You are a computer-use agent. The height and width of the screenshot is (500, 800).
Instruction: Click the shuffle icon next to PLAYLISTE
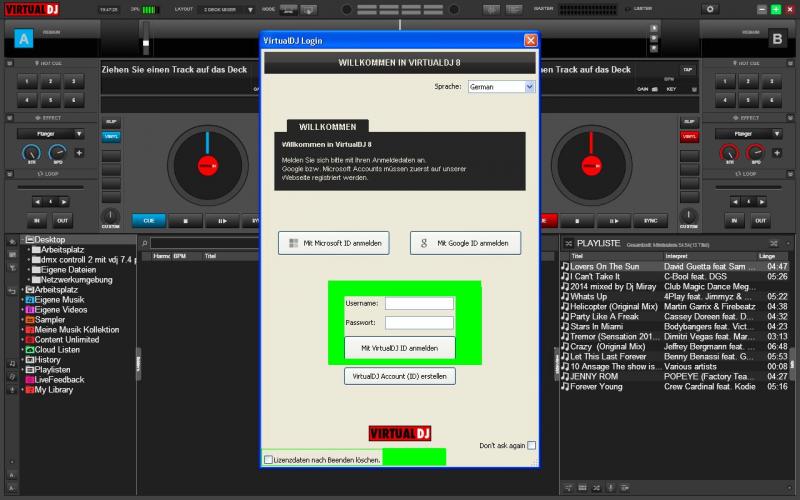tap(568, 243)
